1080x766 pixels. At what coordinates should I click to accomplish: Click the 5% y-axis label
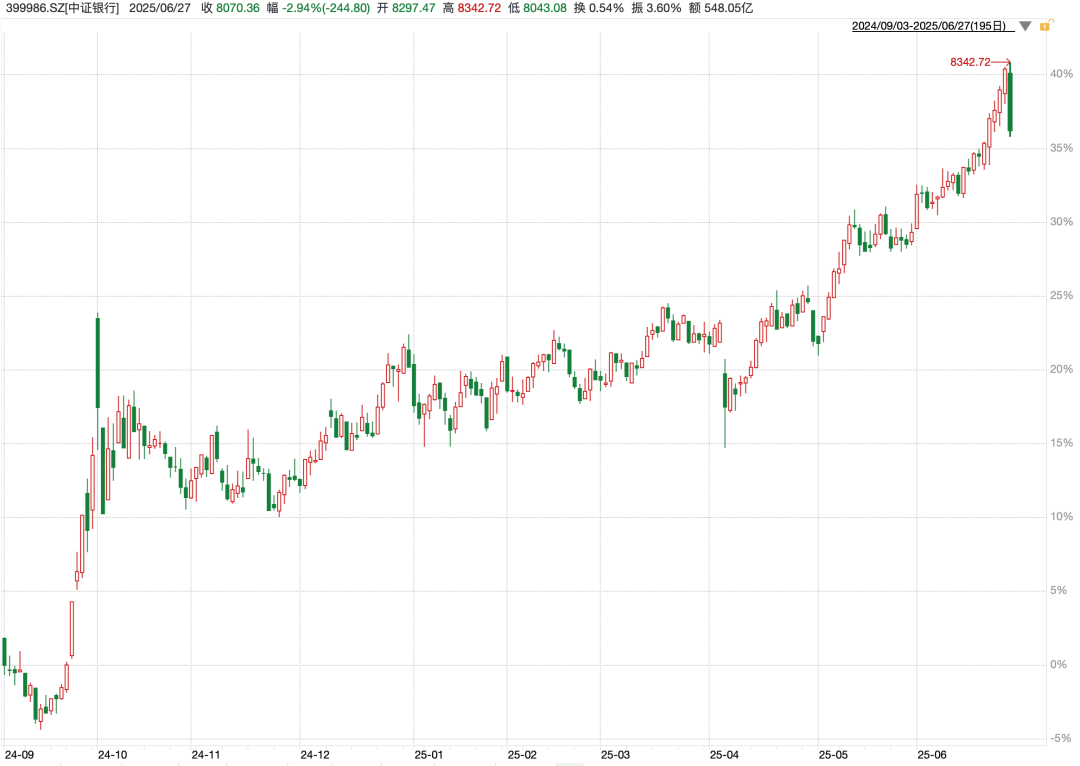pos(1061,590)
